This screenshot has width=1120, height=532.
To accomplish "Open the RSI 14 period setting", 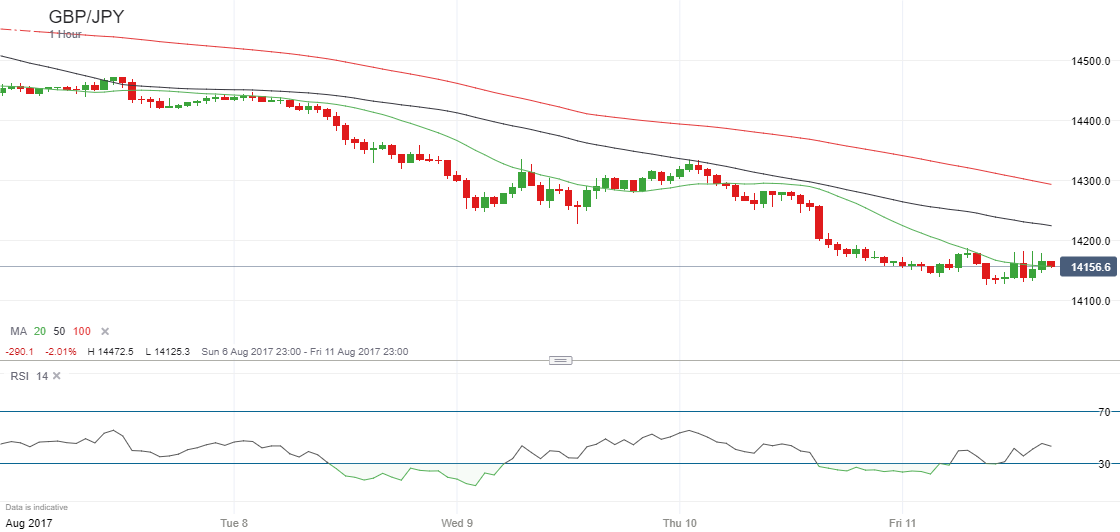I will 41,376.
